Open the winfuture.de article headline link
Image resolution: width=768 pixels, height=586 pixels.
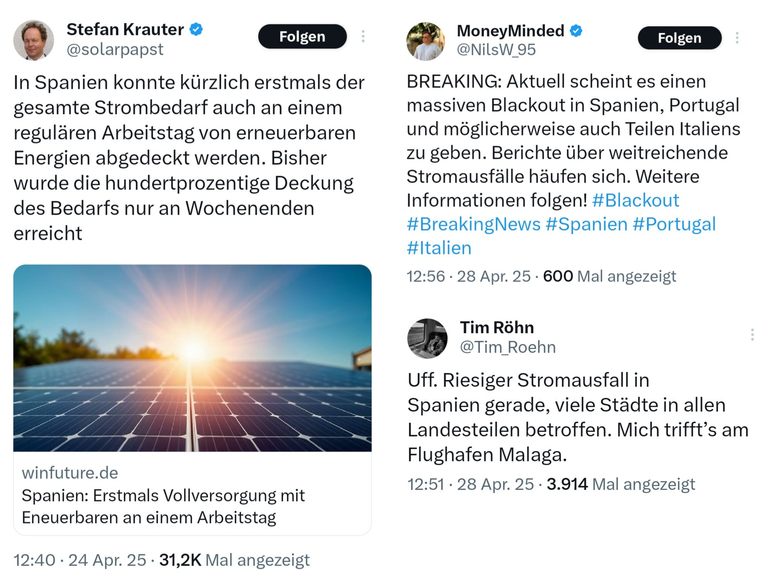tap(163, 506)
